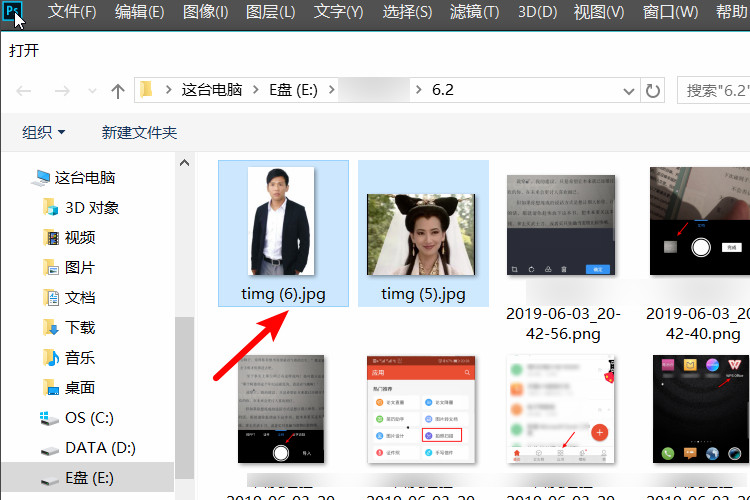This screenshot has width=750, height=500.
Task: Open the 图层(L) menu
Action: tap(270, 11)
